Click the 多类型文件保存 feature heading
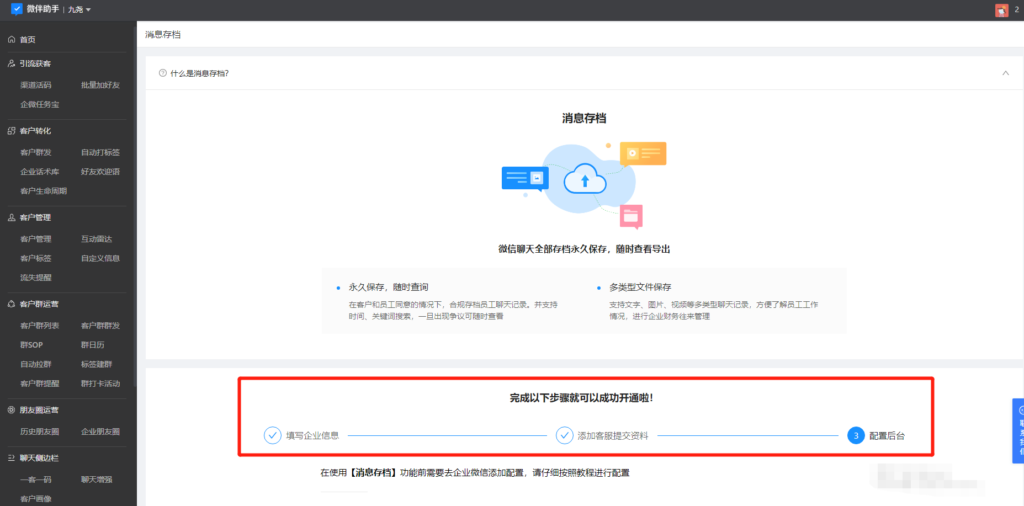The image size is (1024, 506). coord(640,287)
